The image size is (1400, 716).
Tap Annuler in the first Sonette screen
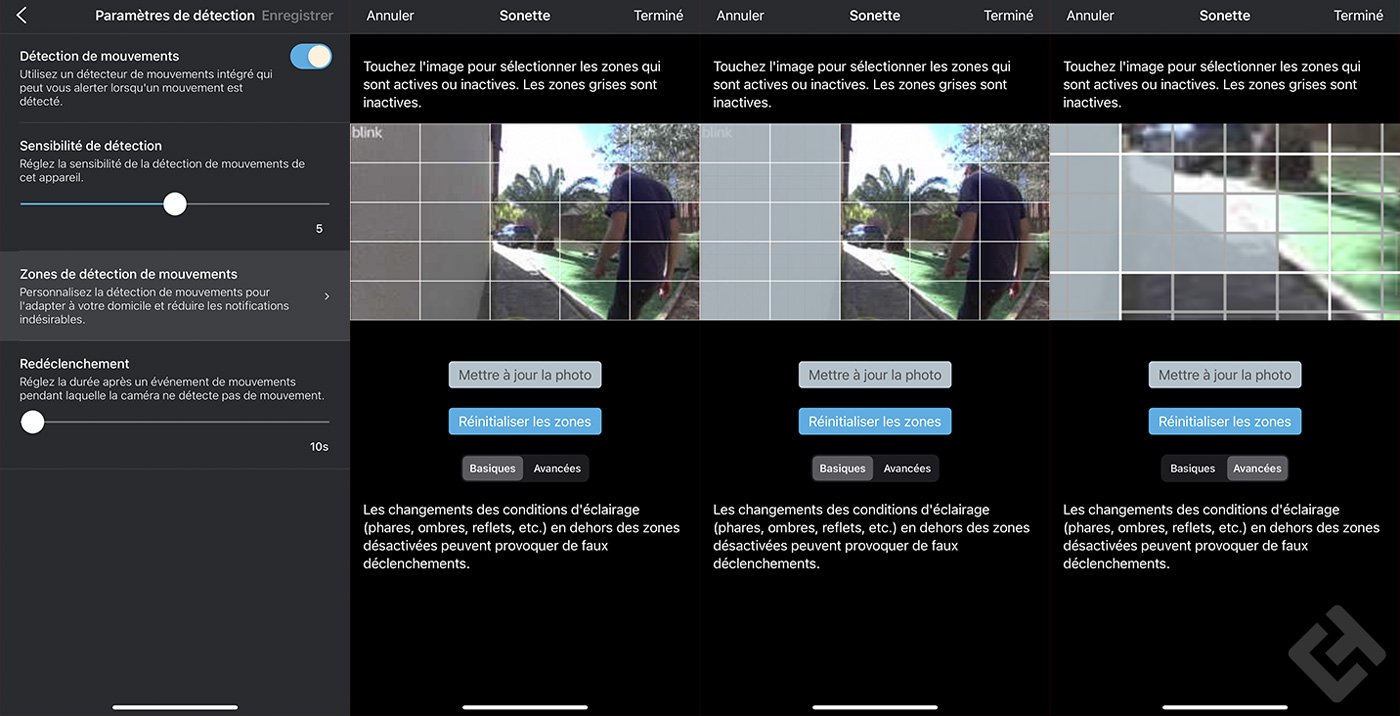tap(390, 16)
